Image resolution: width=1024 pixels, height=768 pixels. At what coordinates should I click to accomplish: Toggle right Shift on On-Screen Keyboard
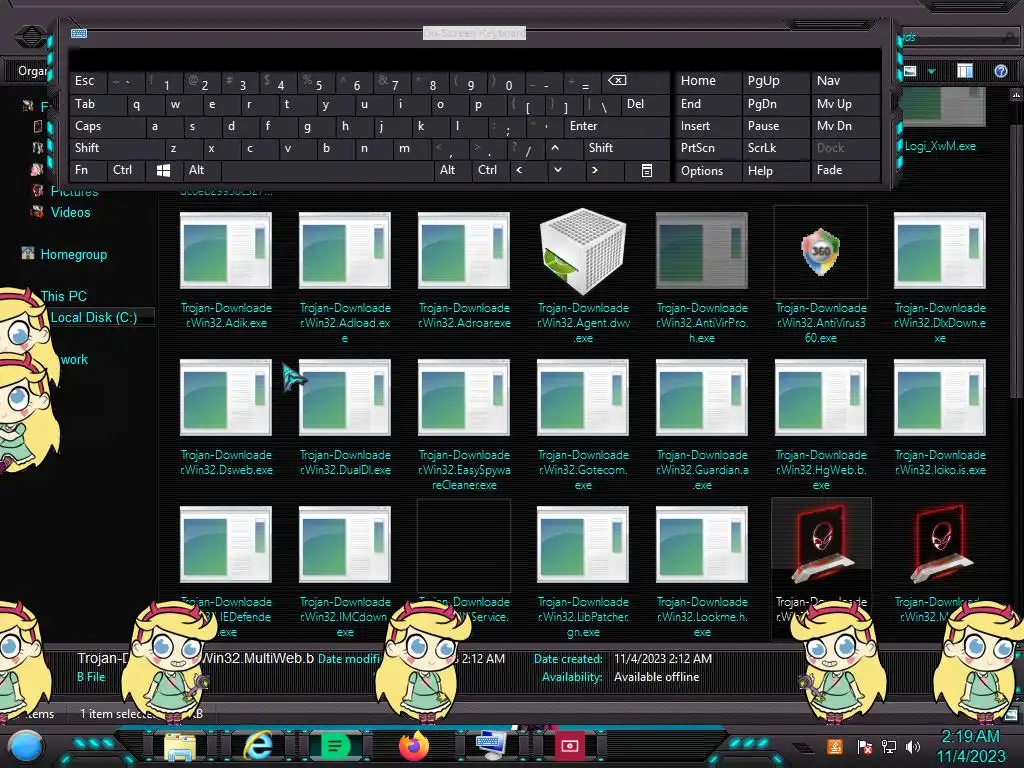click(x=626, y=148)
